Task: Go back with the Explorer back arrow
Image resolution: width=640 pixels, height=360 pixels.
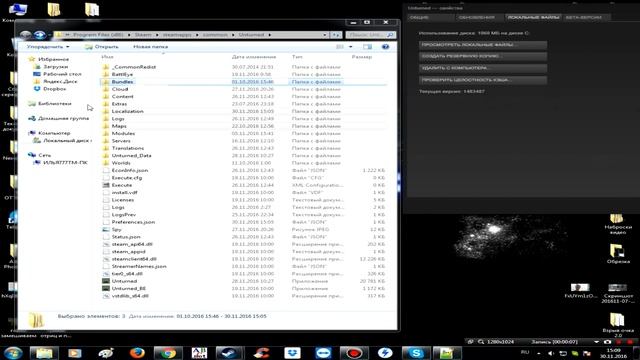Action: (25, 35)
